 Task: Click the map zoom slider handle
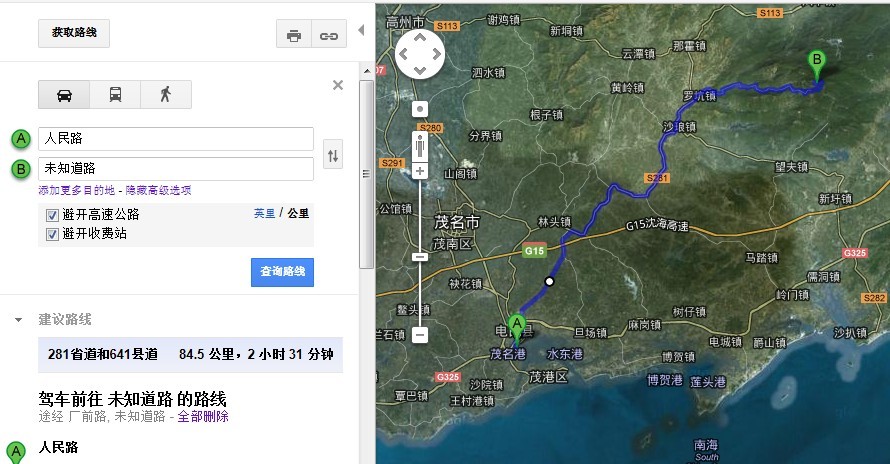coord(420,256)
